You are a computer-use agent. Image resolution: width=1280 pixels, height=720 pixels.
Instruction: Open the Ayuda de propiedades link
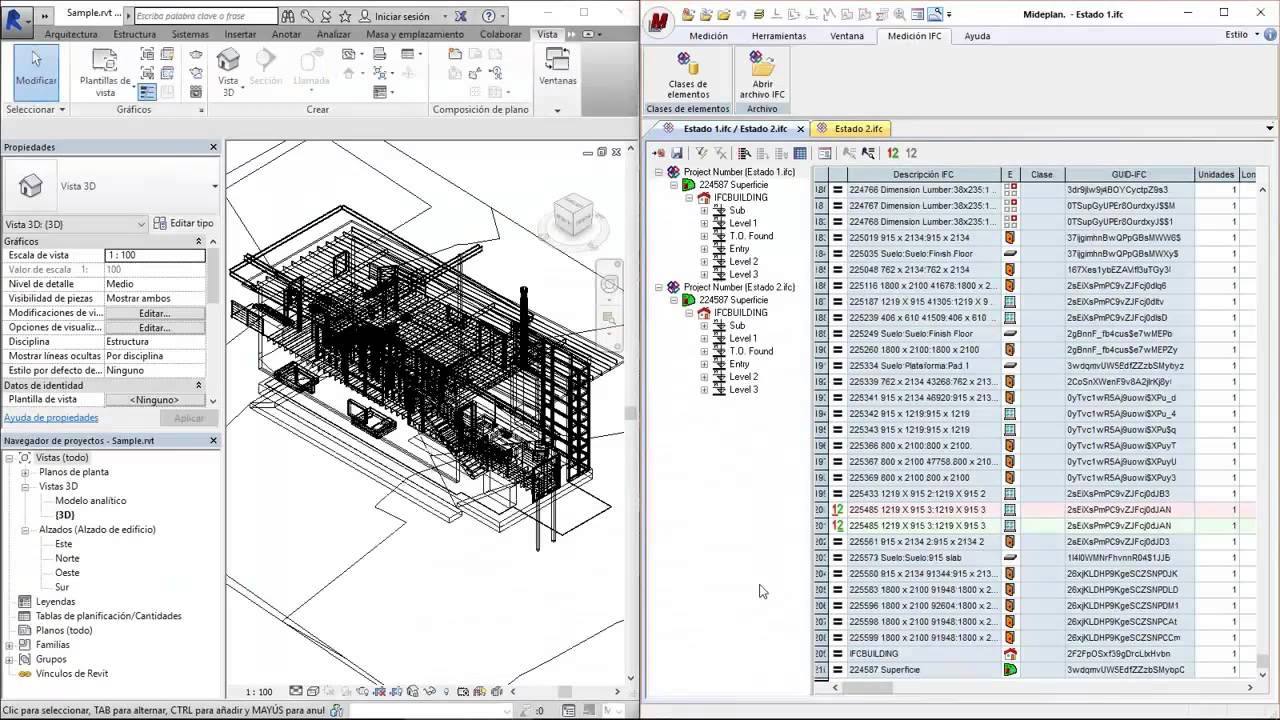pos(51,418)
